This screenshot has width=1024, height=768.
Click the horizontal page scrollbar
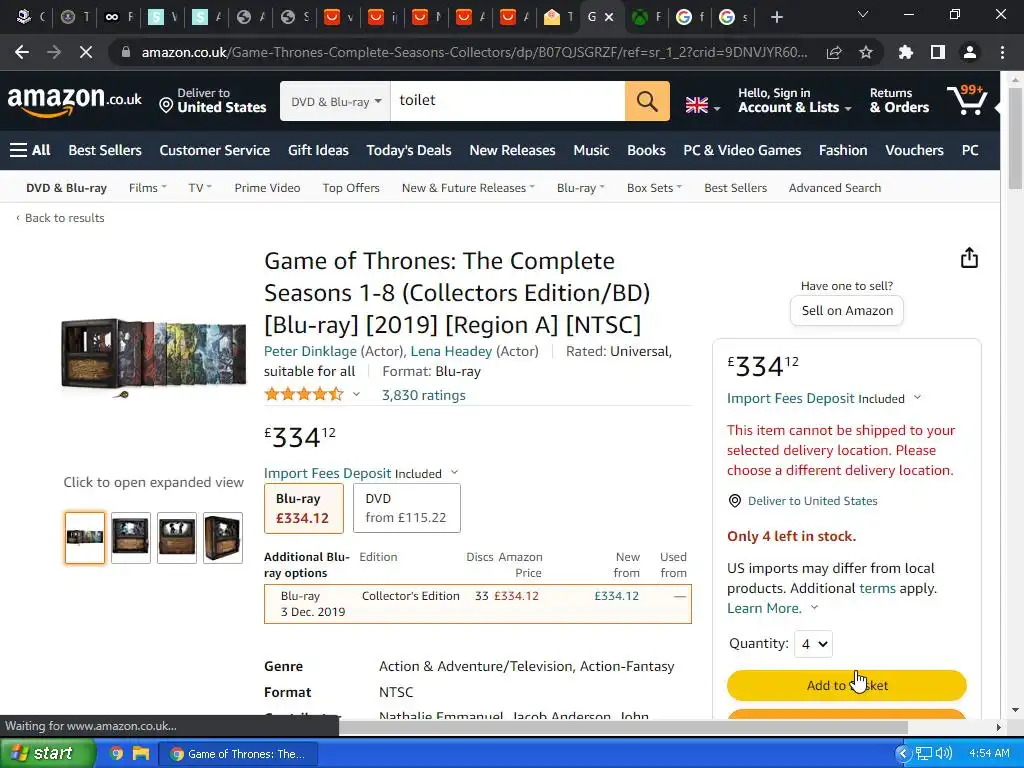point(623,728)
